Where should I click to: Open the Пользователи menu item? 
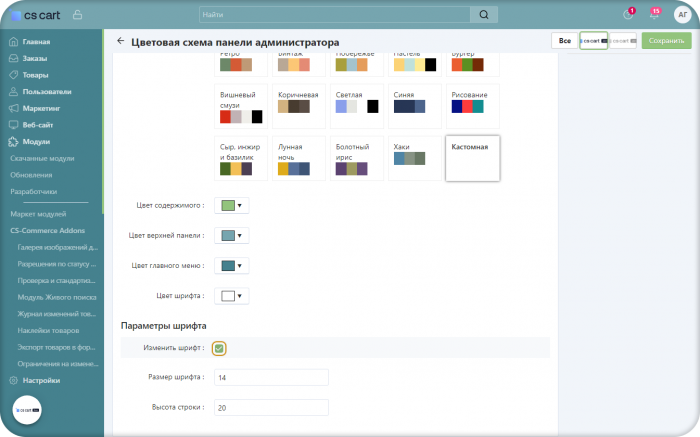tap(47, 92)
